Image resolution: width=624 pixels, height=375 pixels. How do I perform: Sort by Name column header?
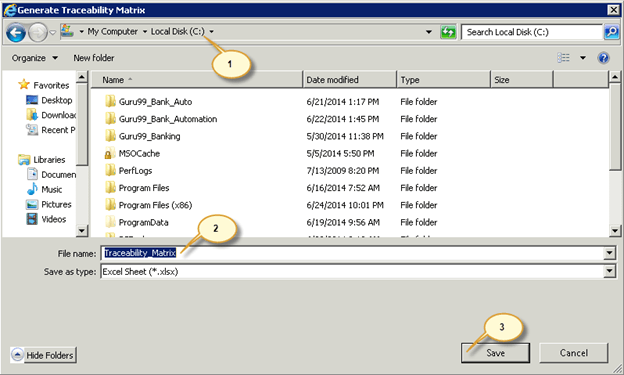(x=197, y=80)
